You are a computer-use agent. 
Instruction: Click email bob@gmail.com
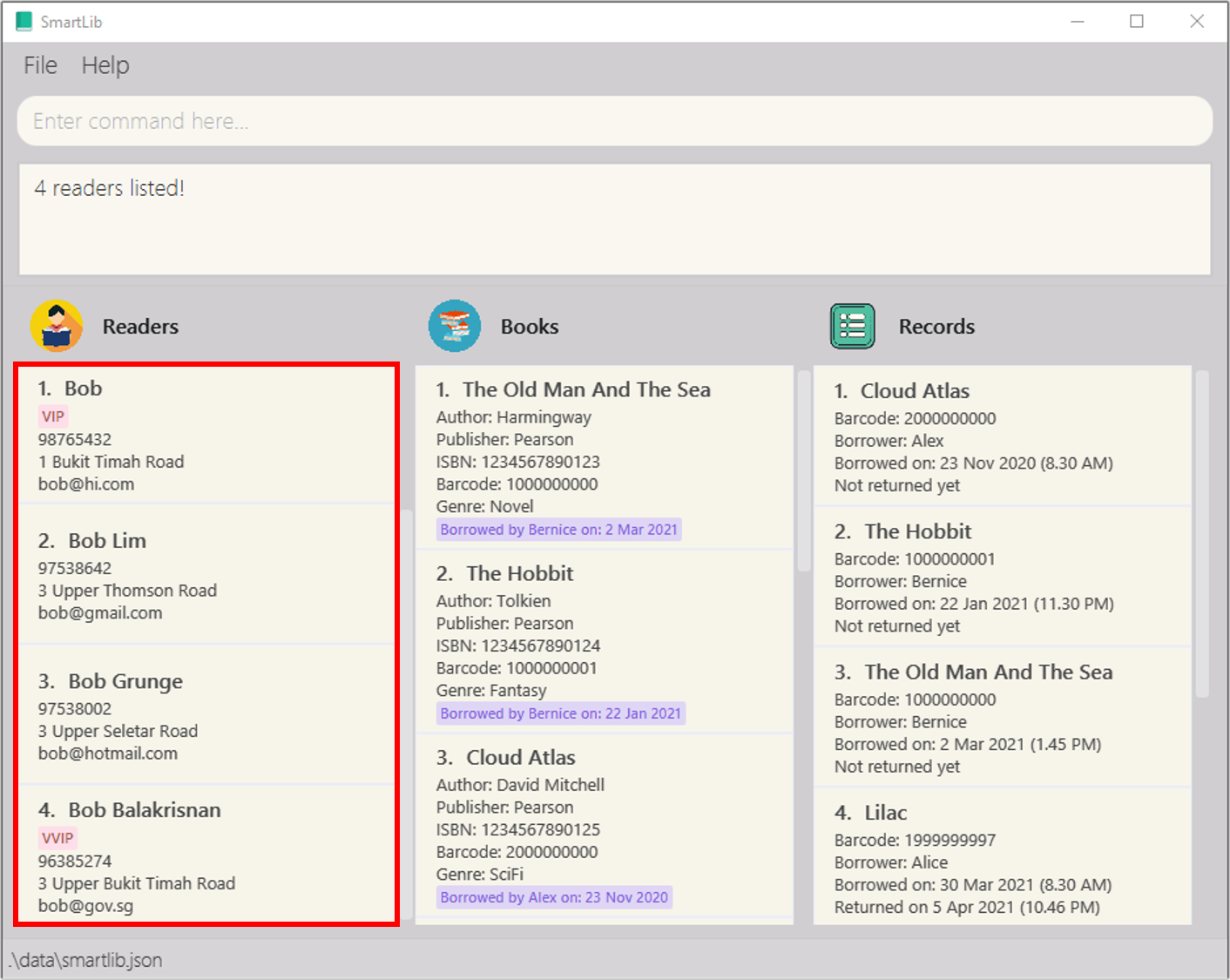click(x=100, y=613)
